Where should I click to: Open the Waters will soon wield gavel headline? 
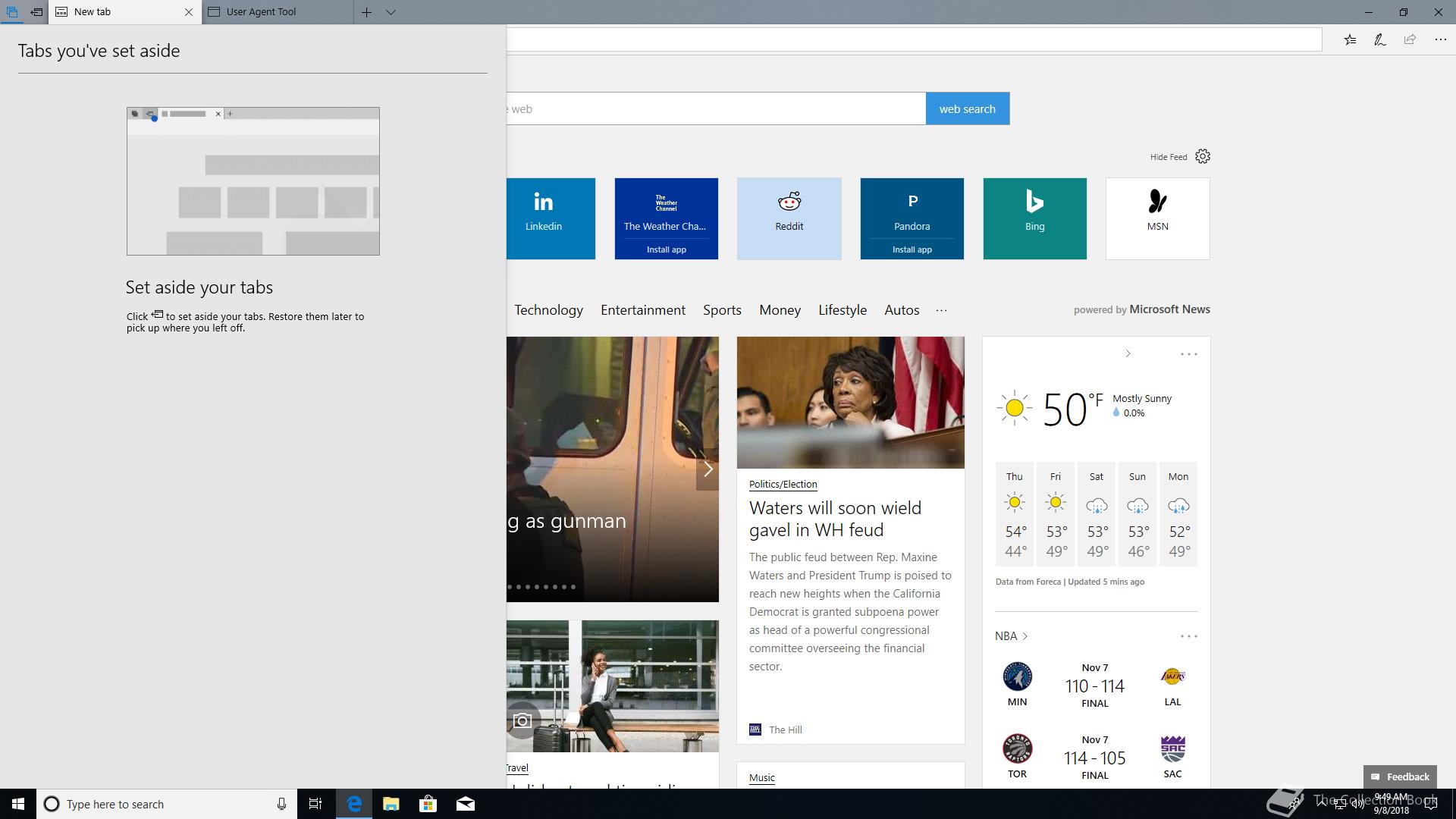pyautogui.click(x=835, y=519)
